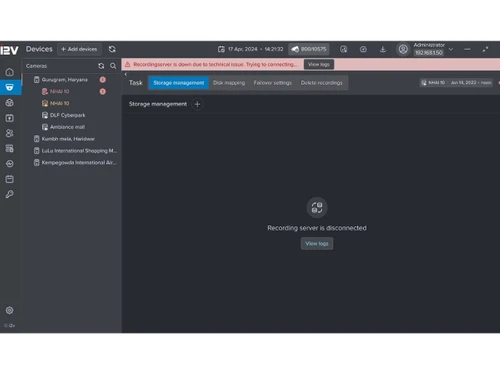Click the Administrator profile avatar
Image resolution: width=500 pixels, height=375 pixels.
(403, 49)
